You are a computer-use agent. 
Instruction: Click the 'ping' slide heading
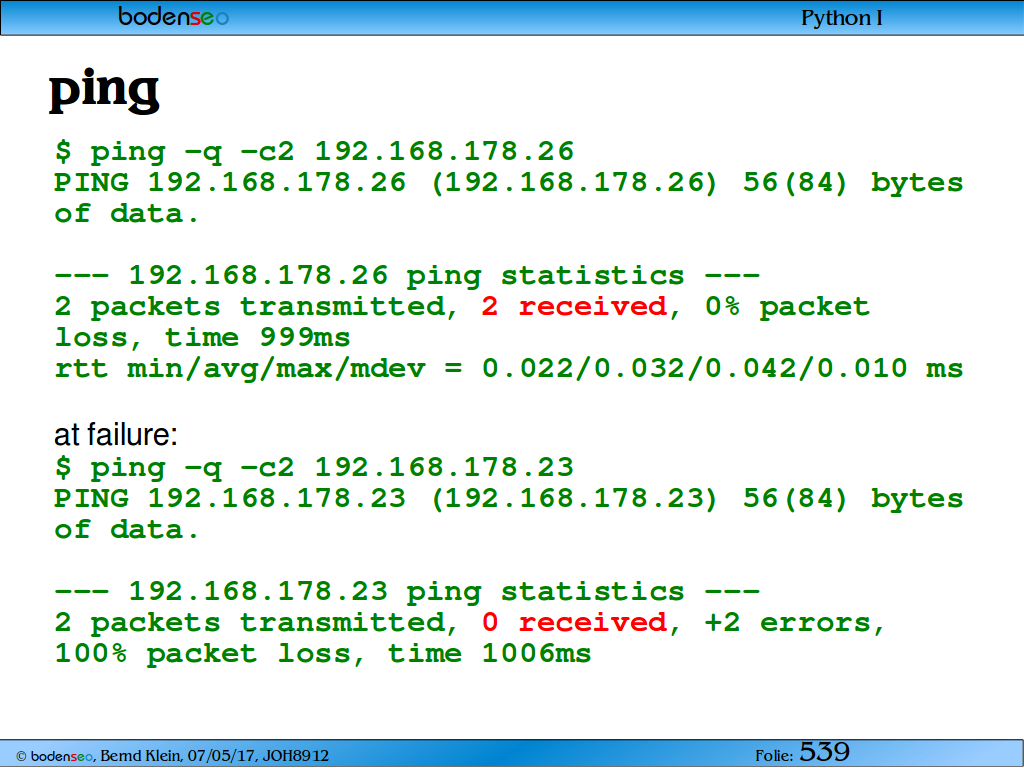(104, 90)
